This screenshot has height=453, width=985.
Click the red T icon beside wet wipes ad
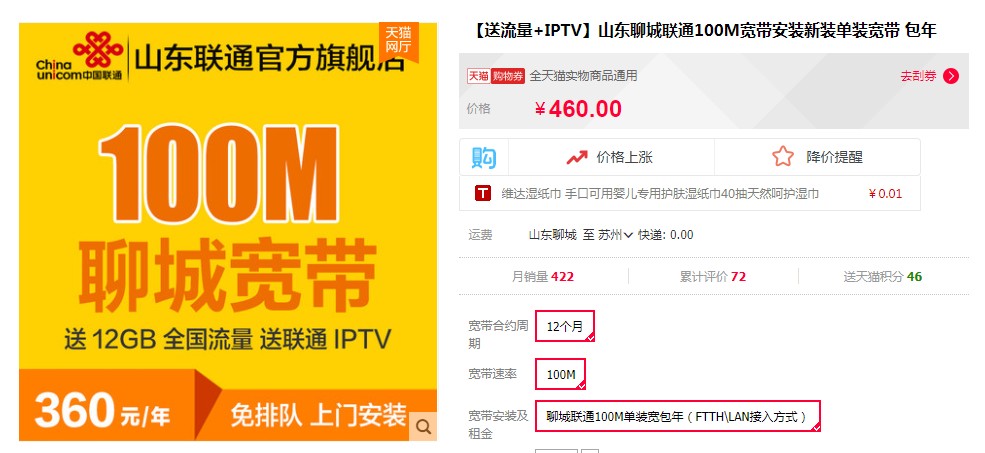pyautogui.click(x=482, y=194)
